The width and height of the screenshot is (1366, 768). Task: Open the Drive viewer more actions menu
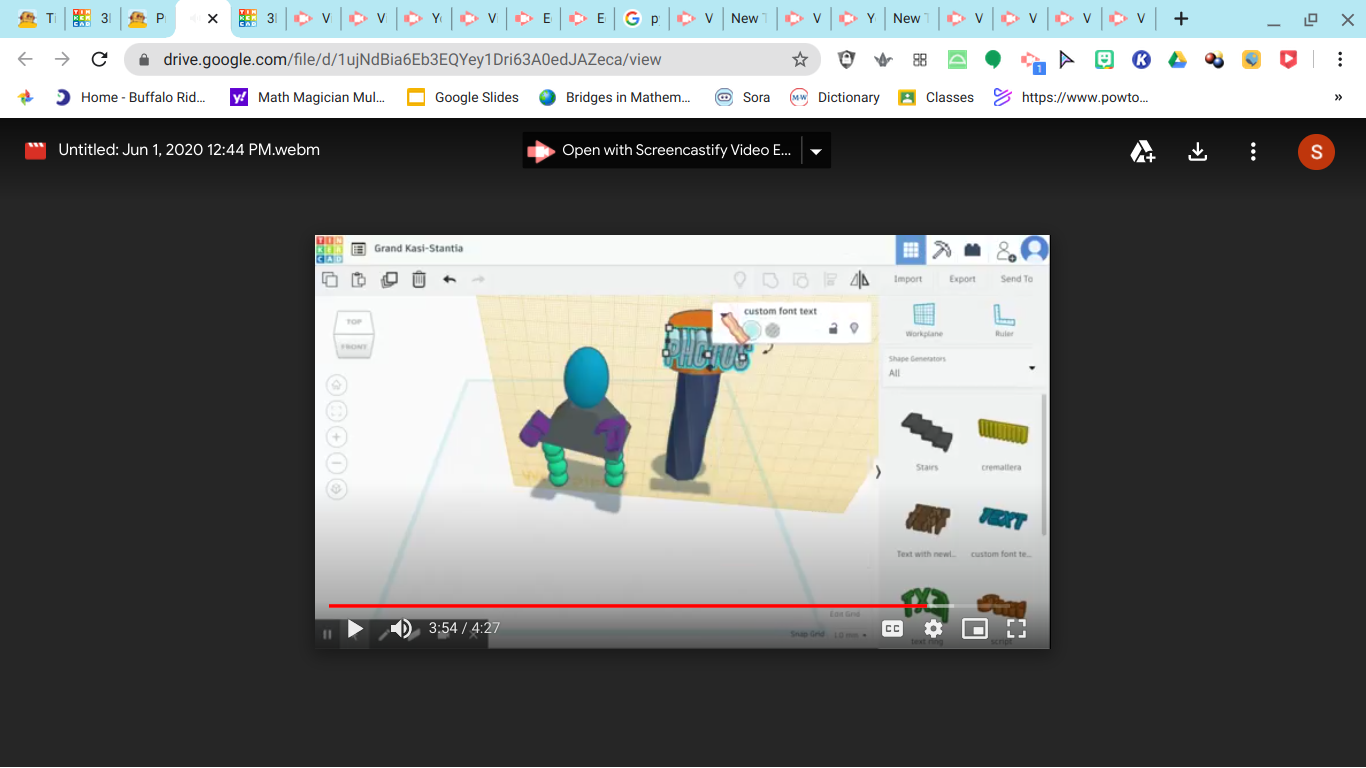[x=1253, y=152]
